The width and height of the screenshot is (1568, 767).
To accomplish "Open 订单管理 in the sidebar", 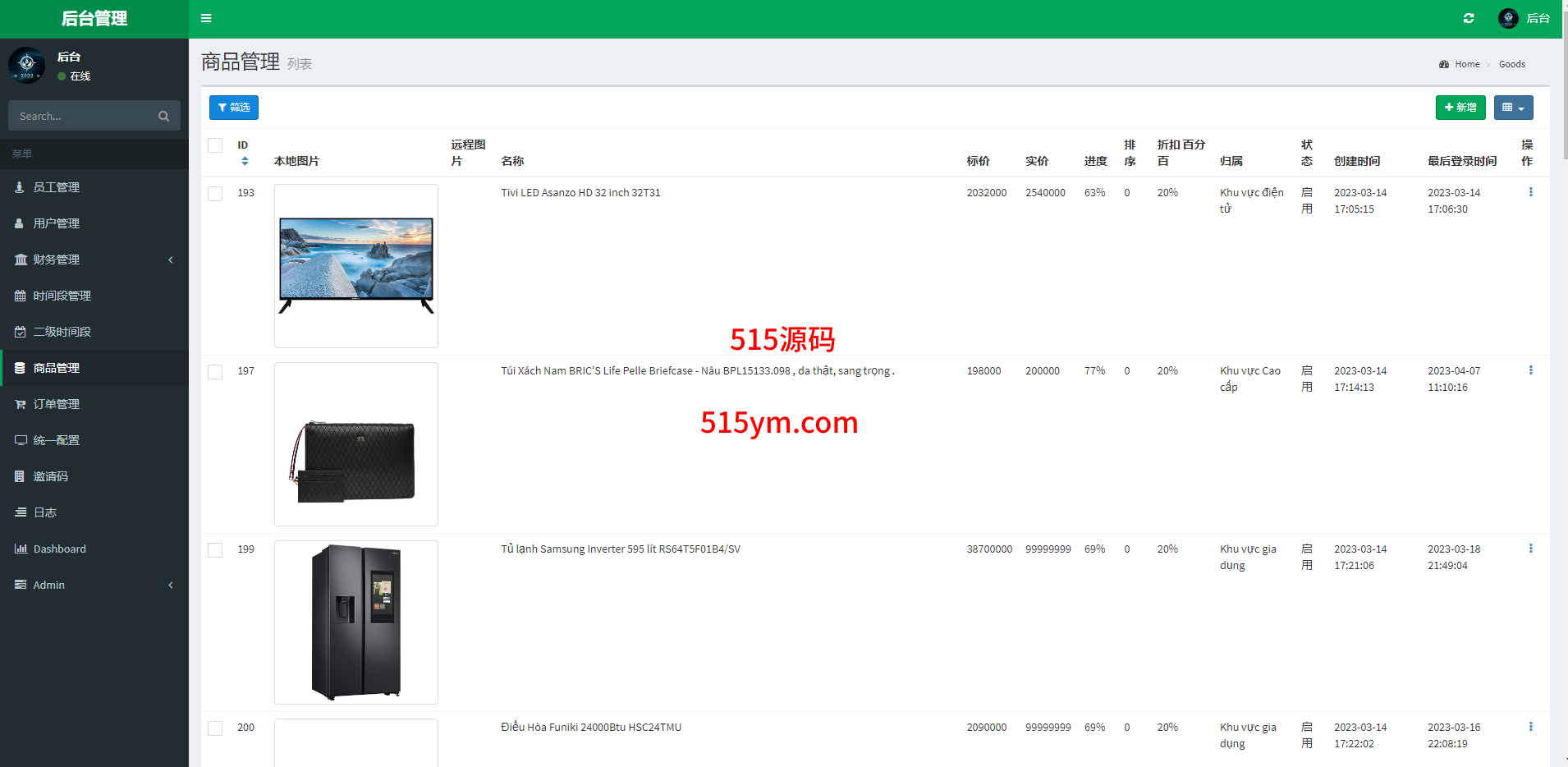I will pyautogui.click(x=57, y=404).
